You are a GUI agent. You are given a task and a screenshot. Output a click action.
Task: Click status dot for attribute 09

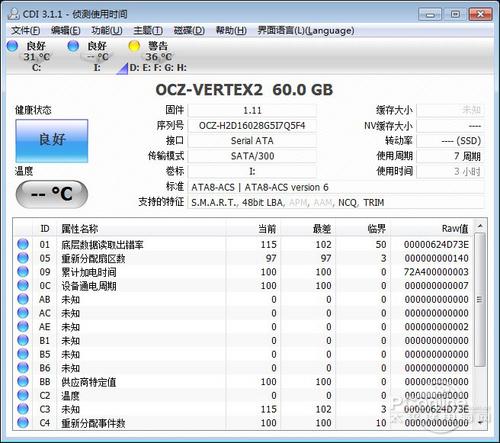click(x=23, y=271)
